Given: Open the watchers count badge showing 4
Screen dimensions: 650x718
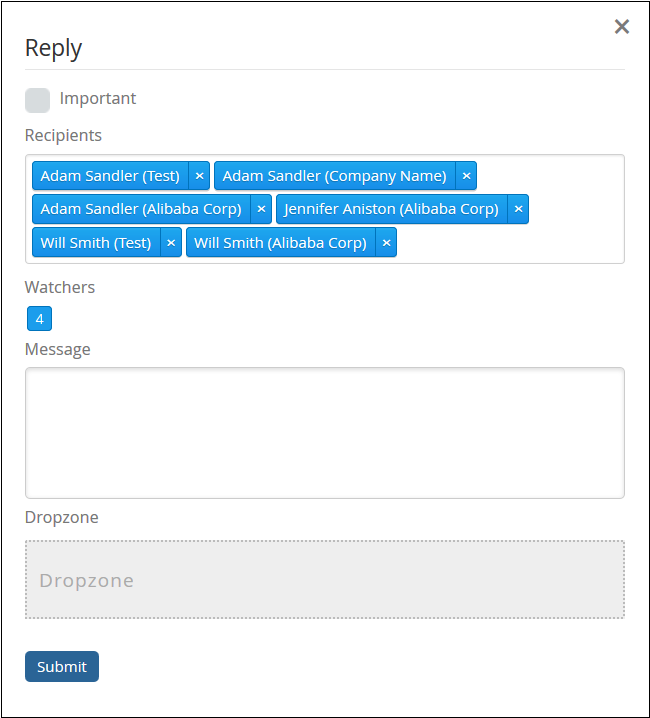Looking at the screenshot, I should point(39,319).
